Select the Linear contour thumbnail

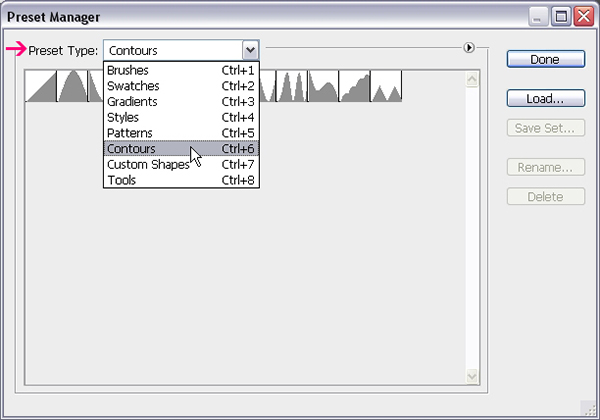[41, 86]
